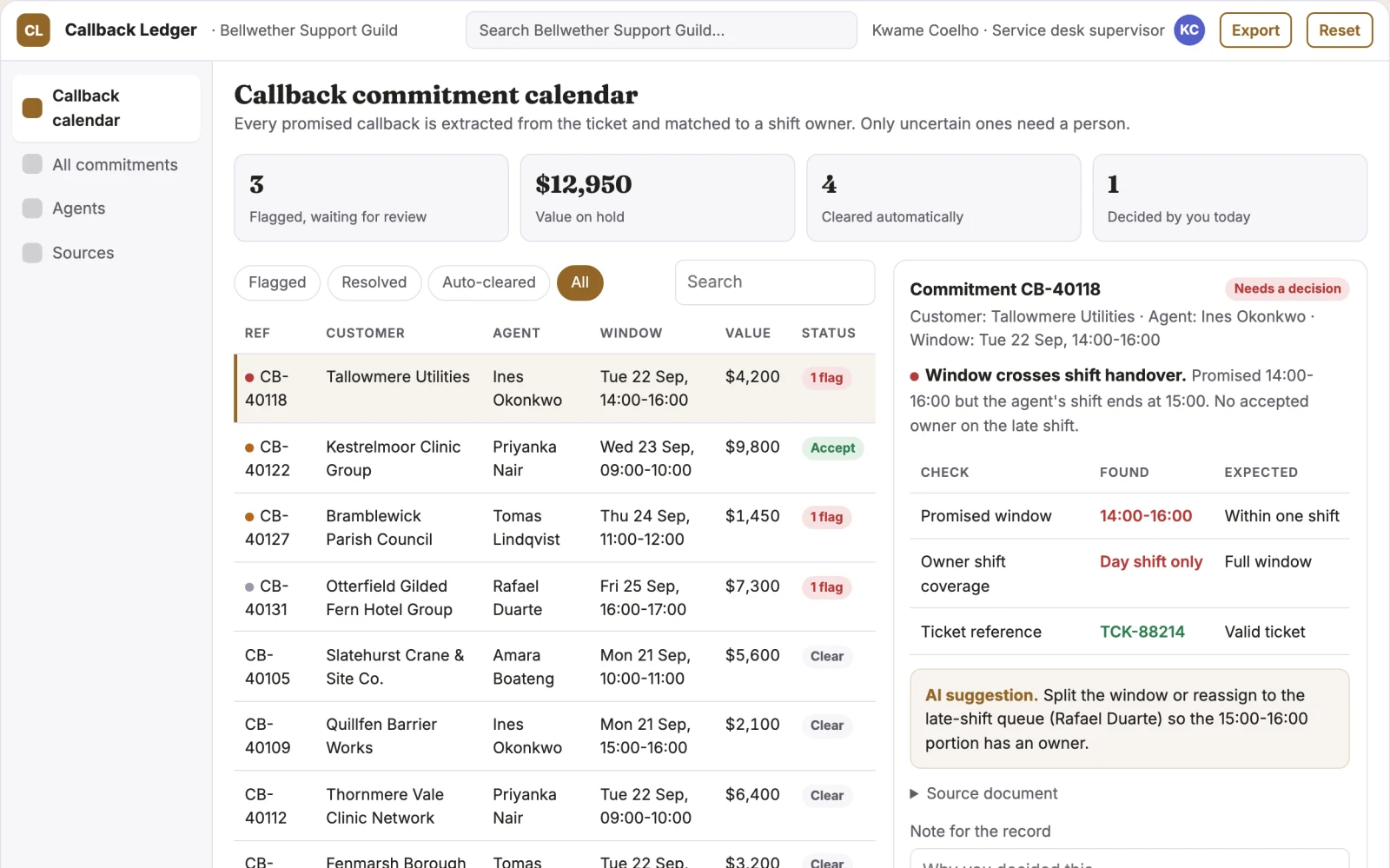Click the CL Callback Ledger logo icon
The height and width of the screenshot is (868, 1390).
point(33,30)
